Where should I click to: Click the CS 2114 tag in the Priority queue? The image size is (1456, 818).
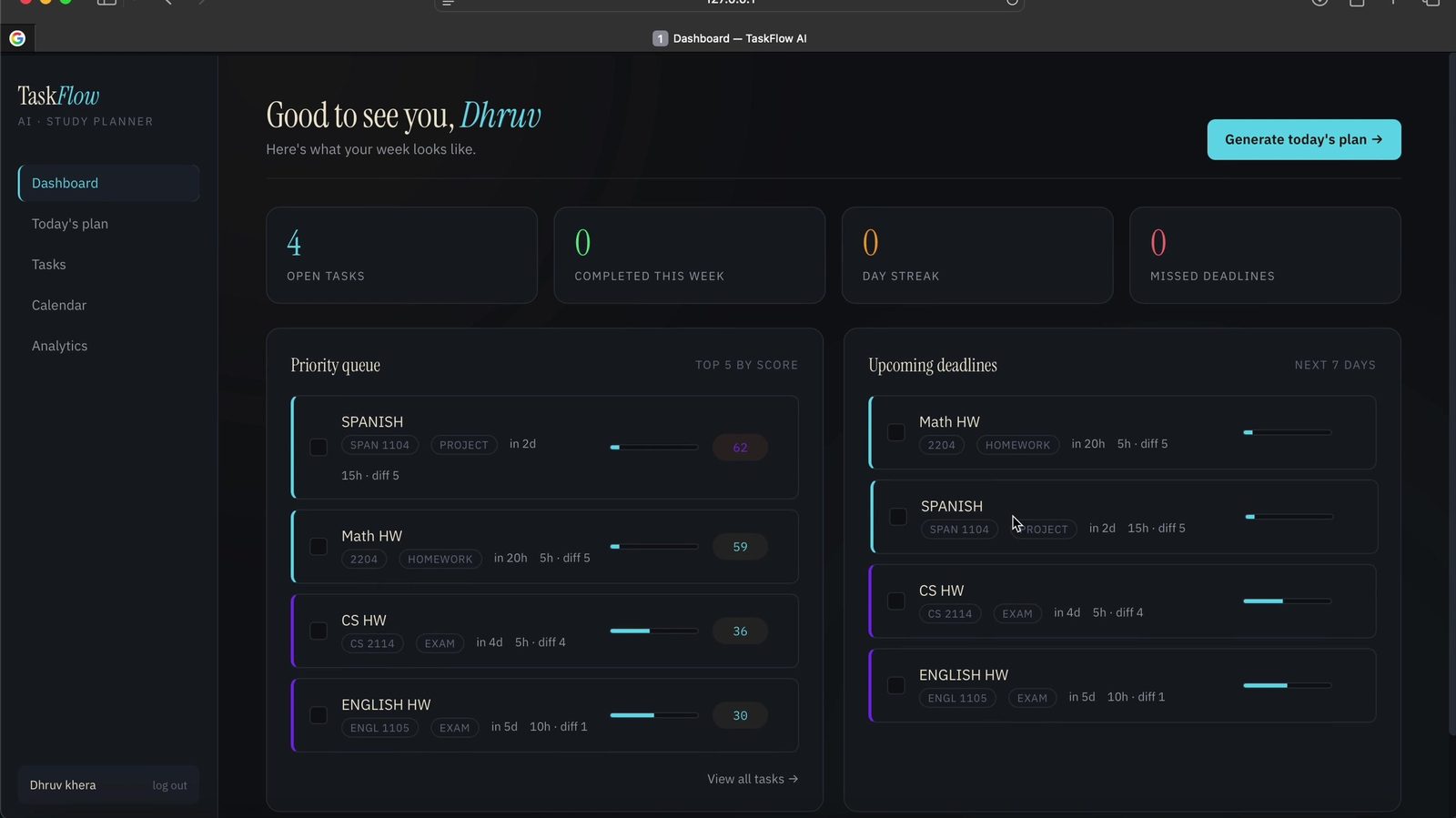(372, 643)
